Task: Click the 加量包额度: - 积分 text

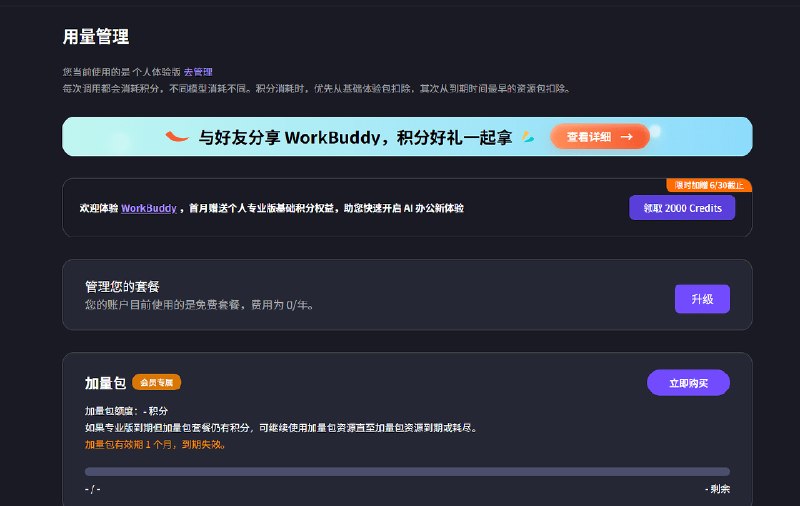Action: [x=126, y=411]
